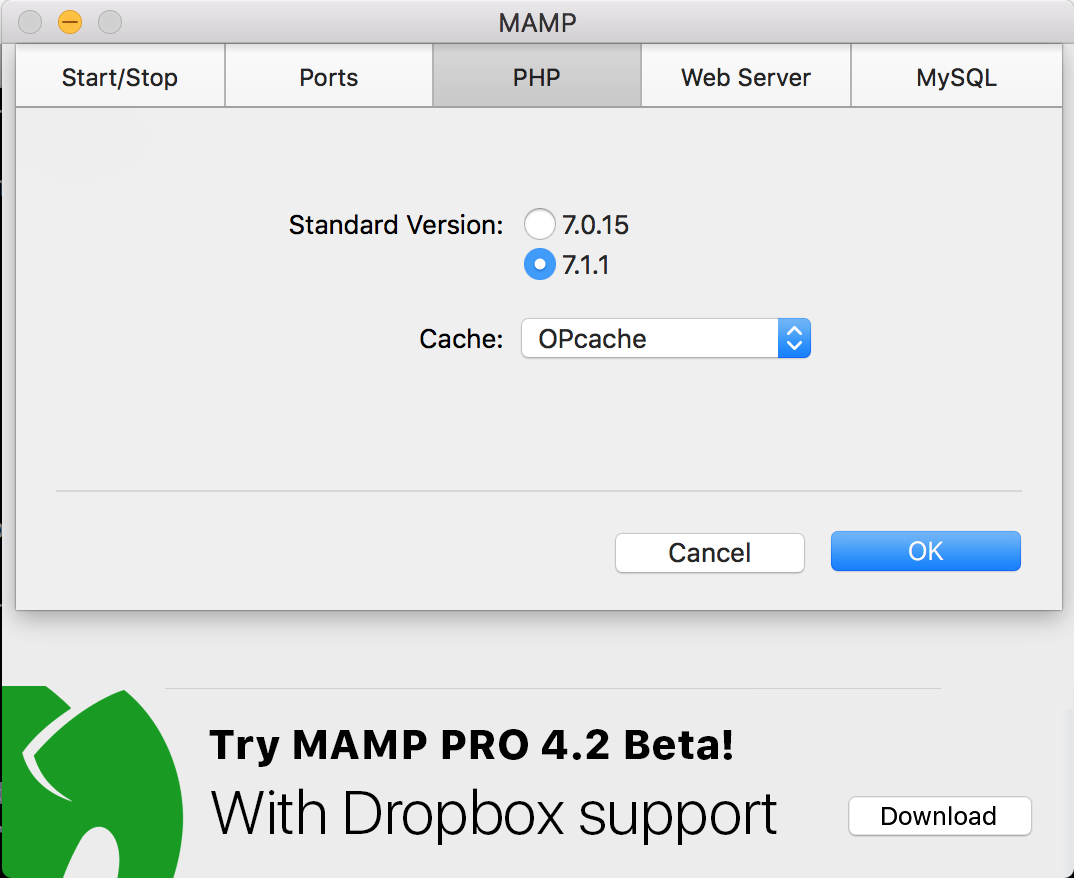Open the MySQL tab

[956, 76]
